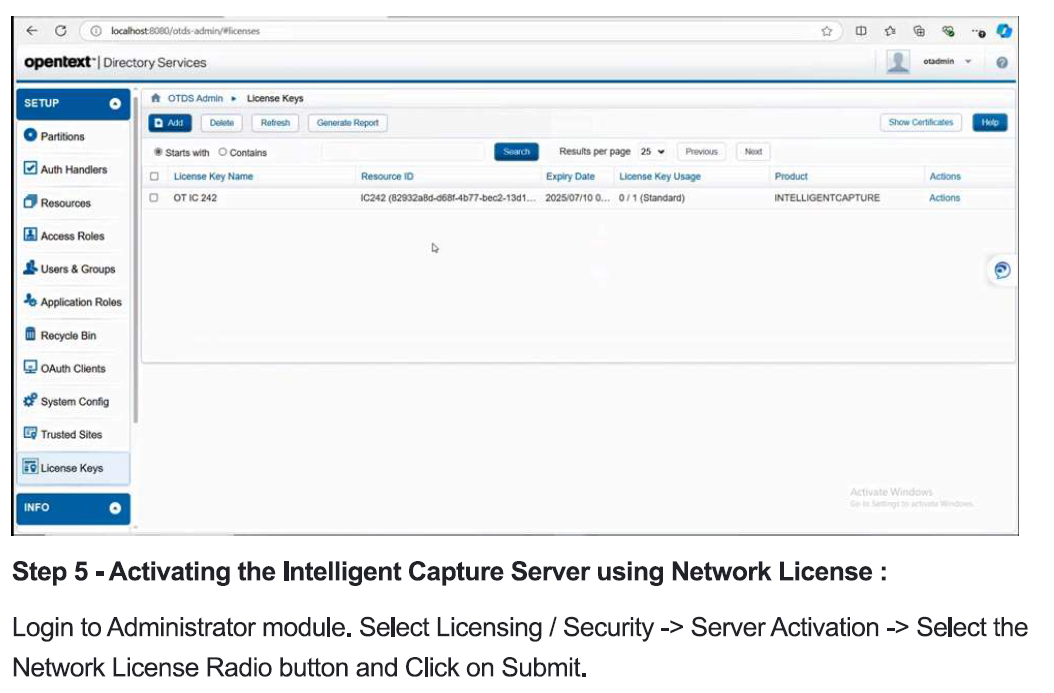The image size is (1054, 693).
Task: Collapse the SETUP section
Action: [x=115, y=103]
